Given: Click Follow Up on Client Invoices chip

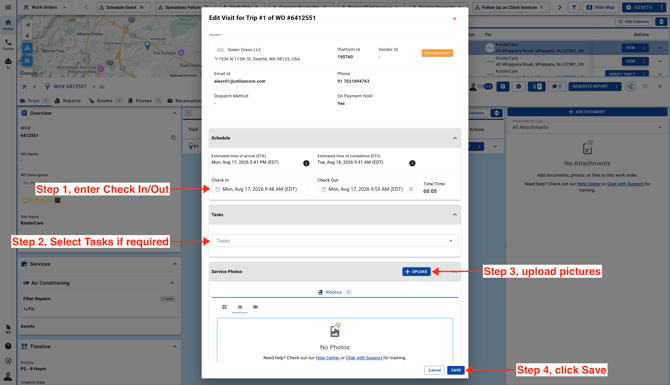Looking at the screenshot, I should pos(510,7).
